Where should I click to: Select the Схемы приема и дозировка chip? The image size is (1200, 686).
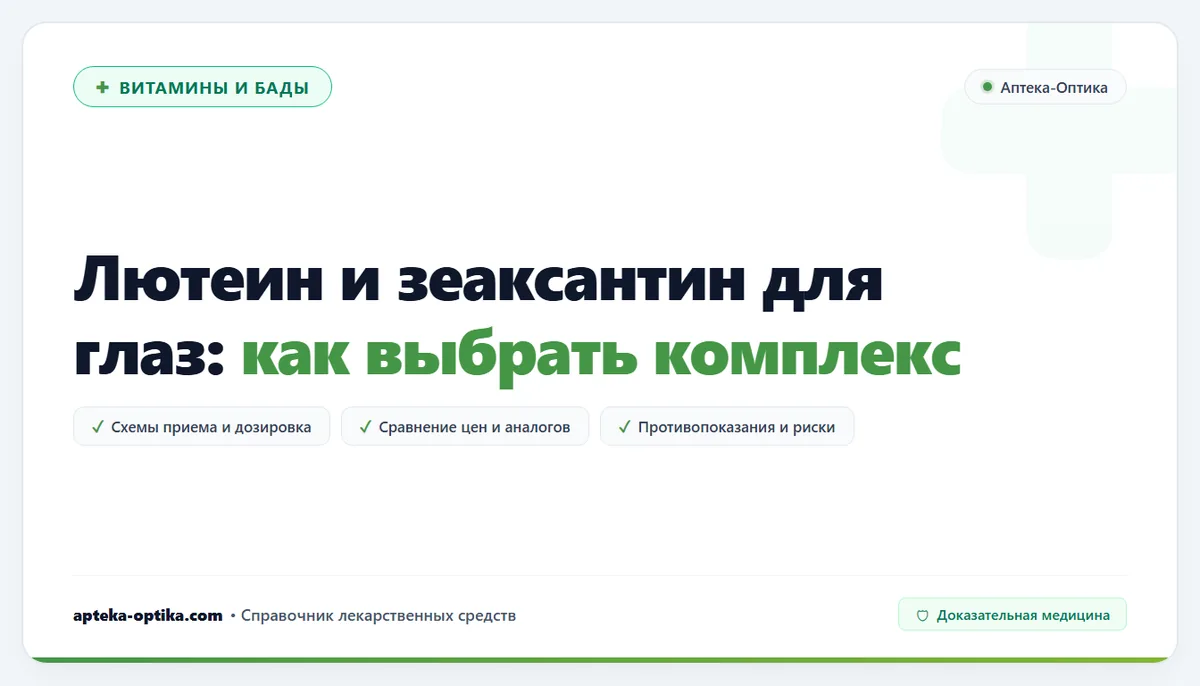(201, 426)
